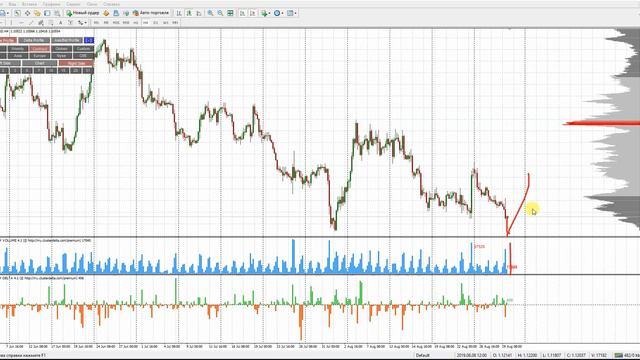Image resolution: width=640 pixels, height=360 pixels.
Task: Switch to D1 timeframe
Action: coord(156,22)
